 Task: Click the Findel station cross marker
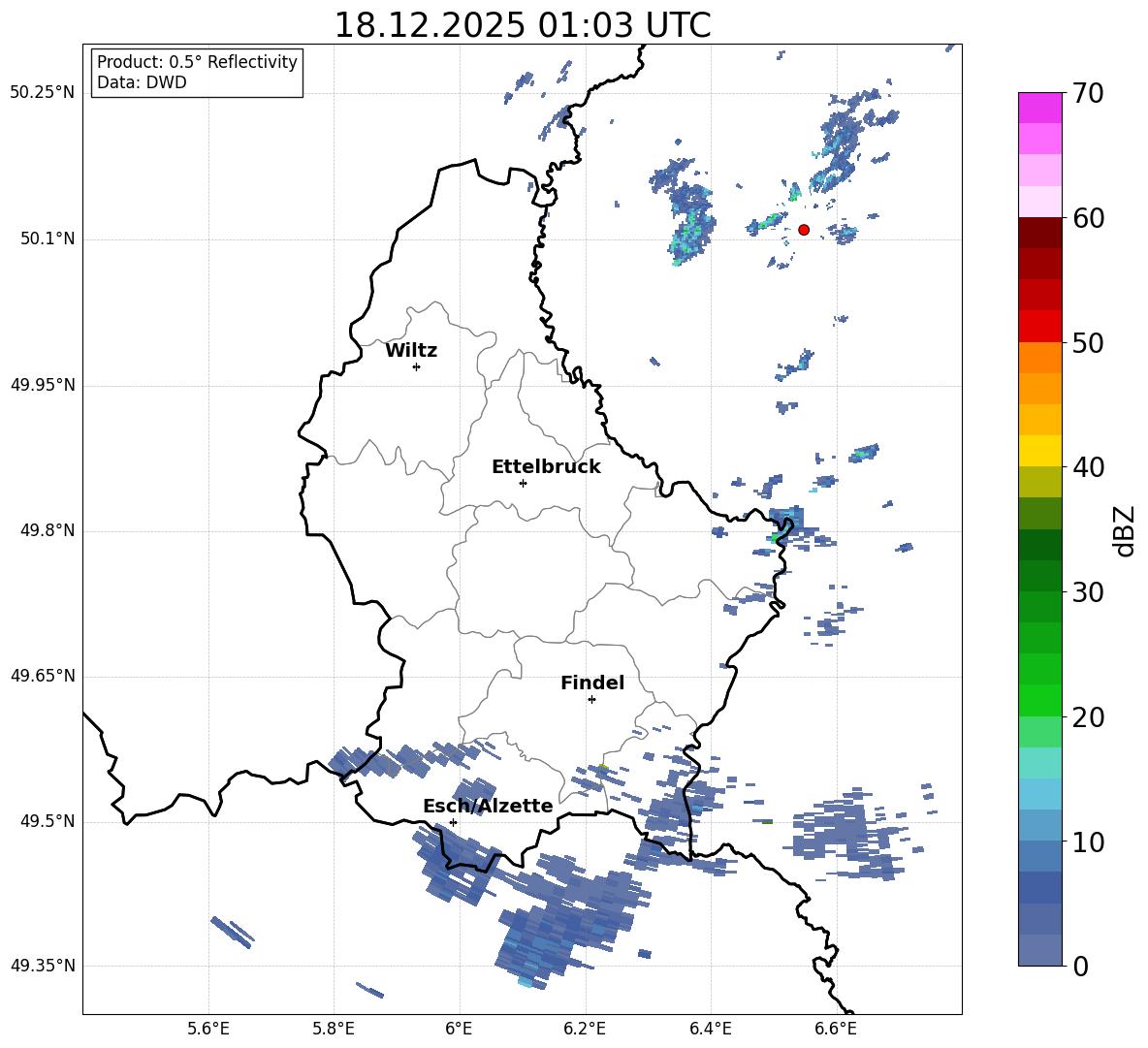click(x=591, y=700)
